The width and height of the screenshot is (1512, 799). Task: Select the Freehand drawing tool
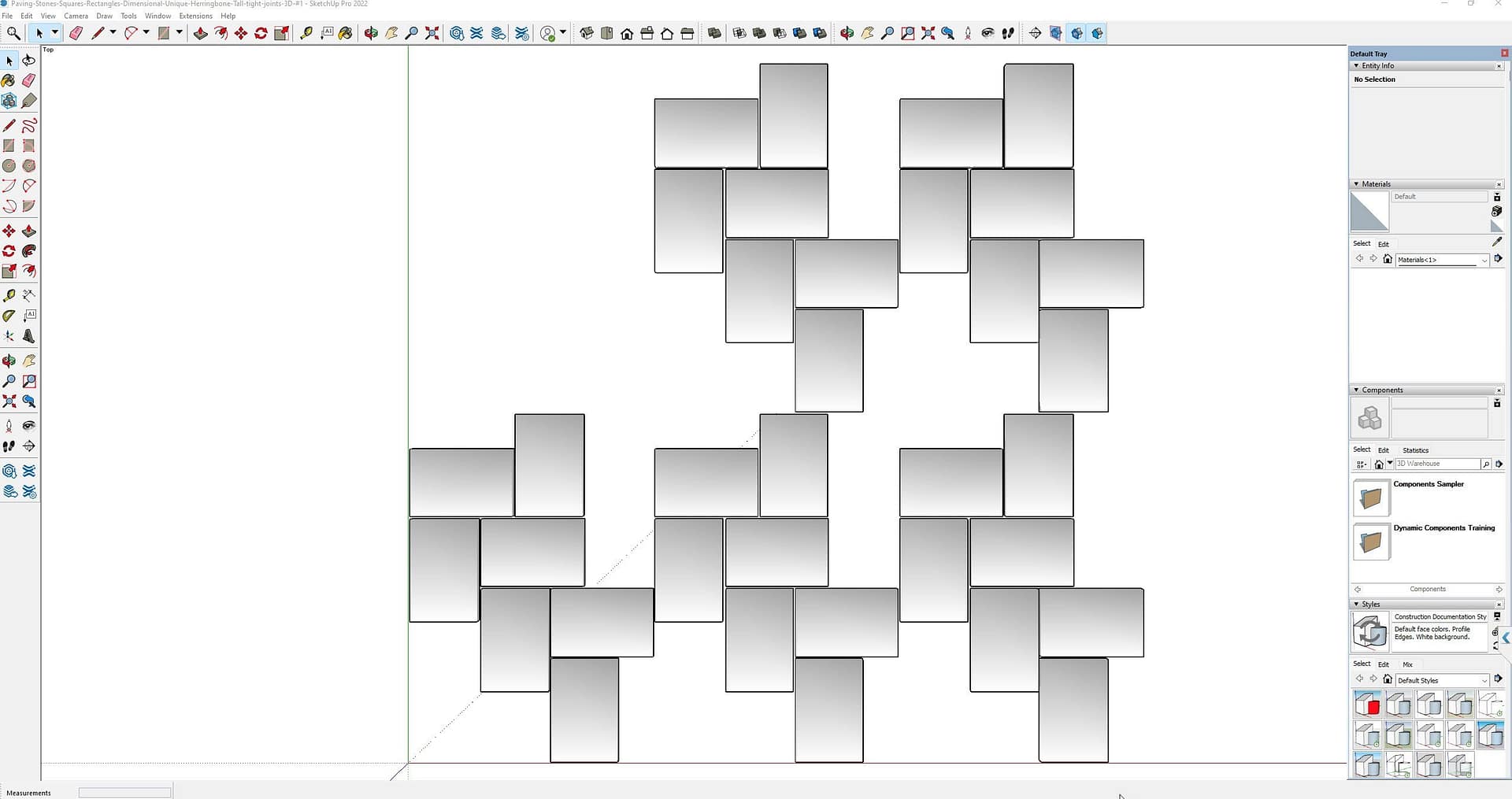coord(29,126)
